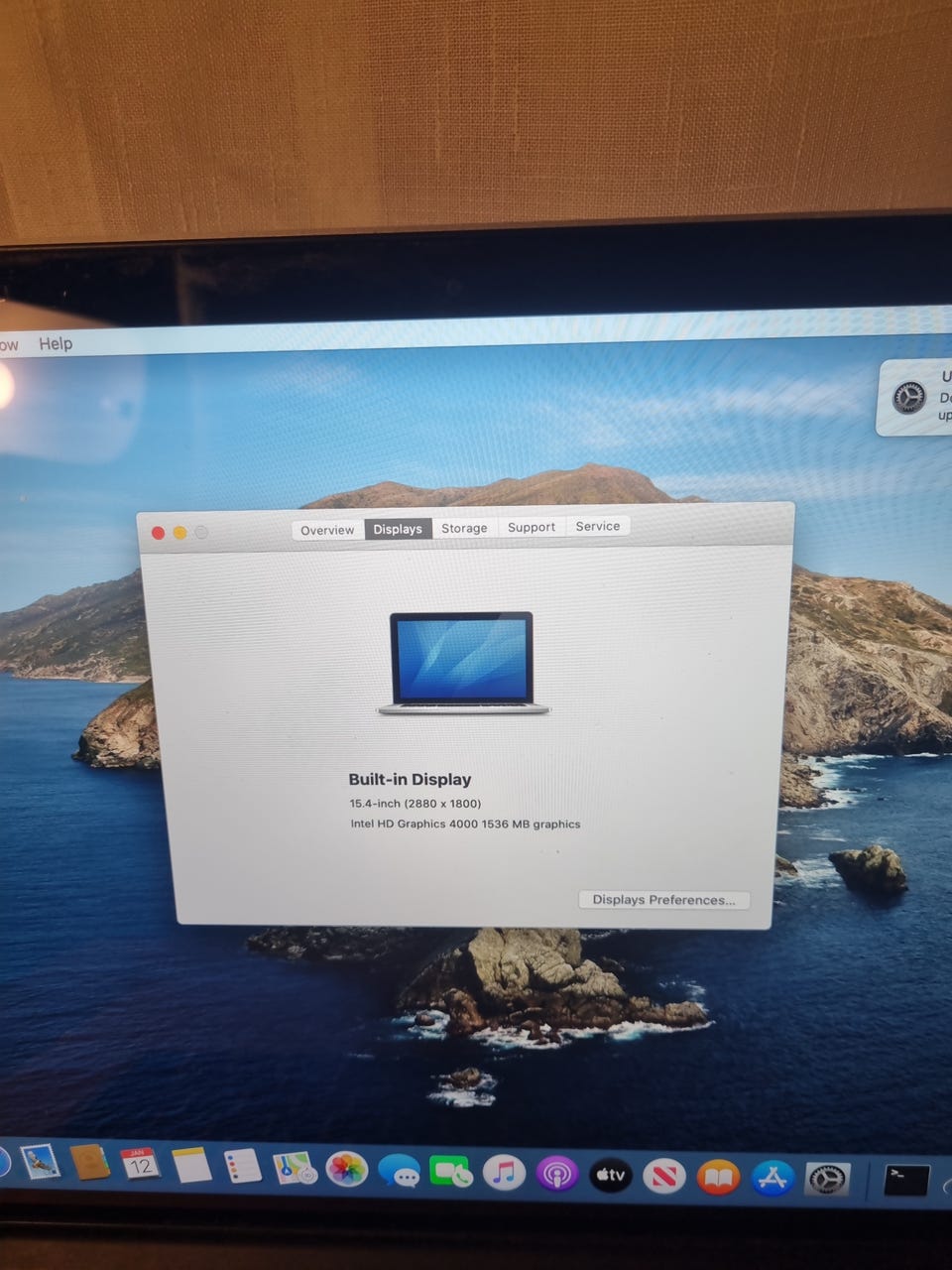Click the Built-in Display heading
Screen dimensions: 952x1270
click(x=410, y=780)
